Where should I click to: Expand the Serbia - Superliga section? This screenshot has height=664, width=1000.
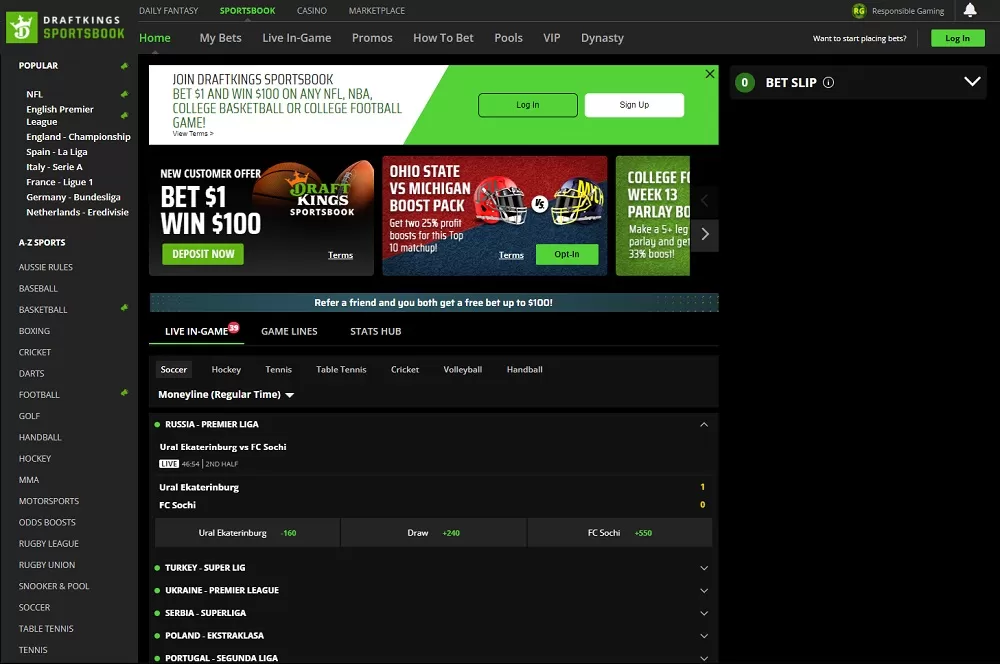tap(704, 613)
